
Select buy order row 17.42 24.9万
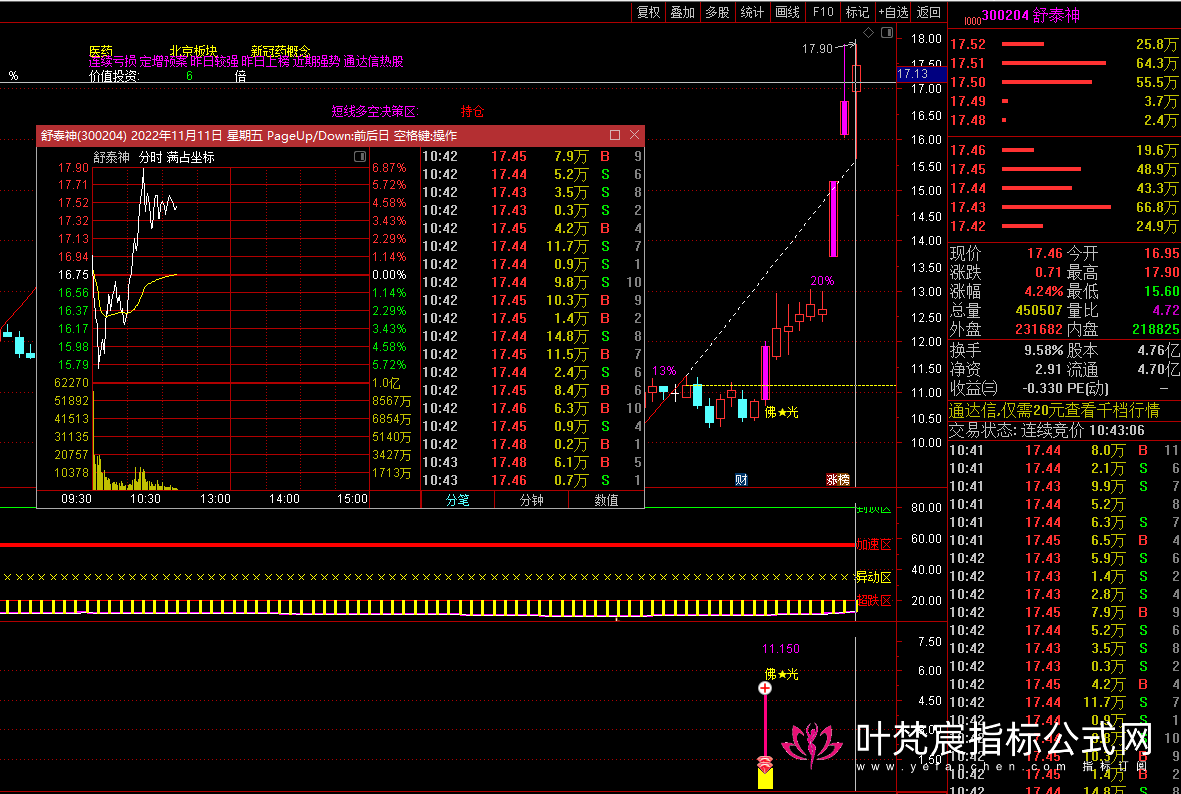click(x=1064, y=226)
